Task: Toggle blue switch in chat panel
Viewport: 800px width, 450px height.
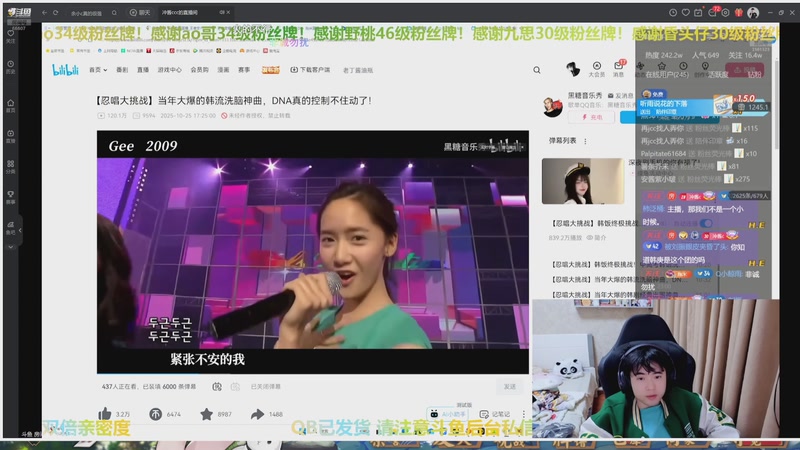Action: [706, 223]
